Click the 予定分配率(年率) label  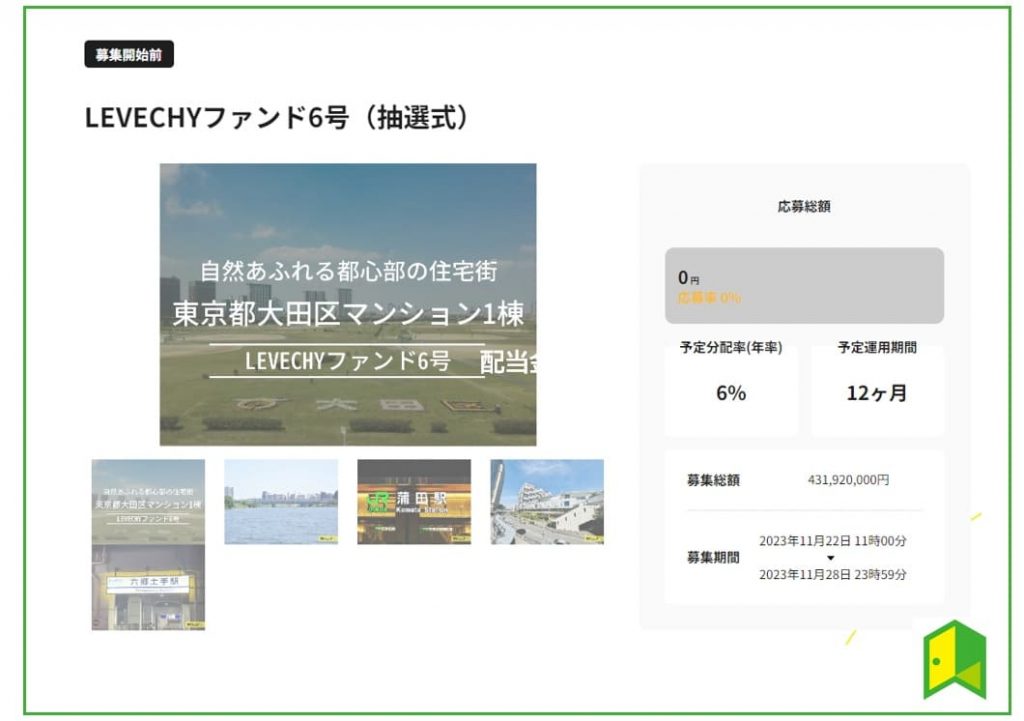point(731,347)
